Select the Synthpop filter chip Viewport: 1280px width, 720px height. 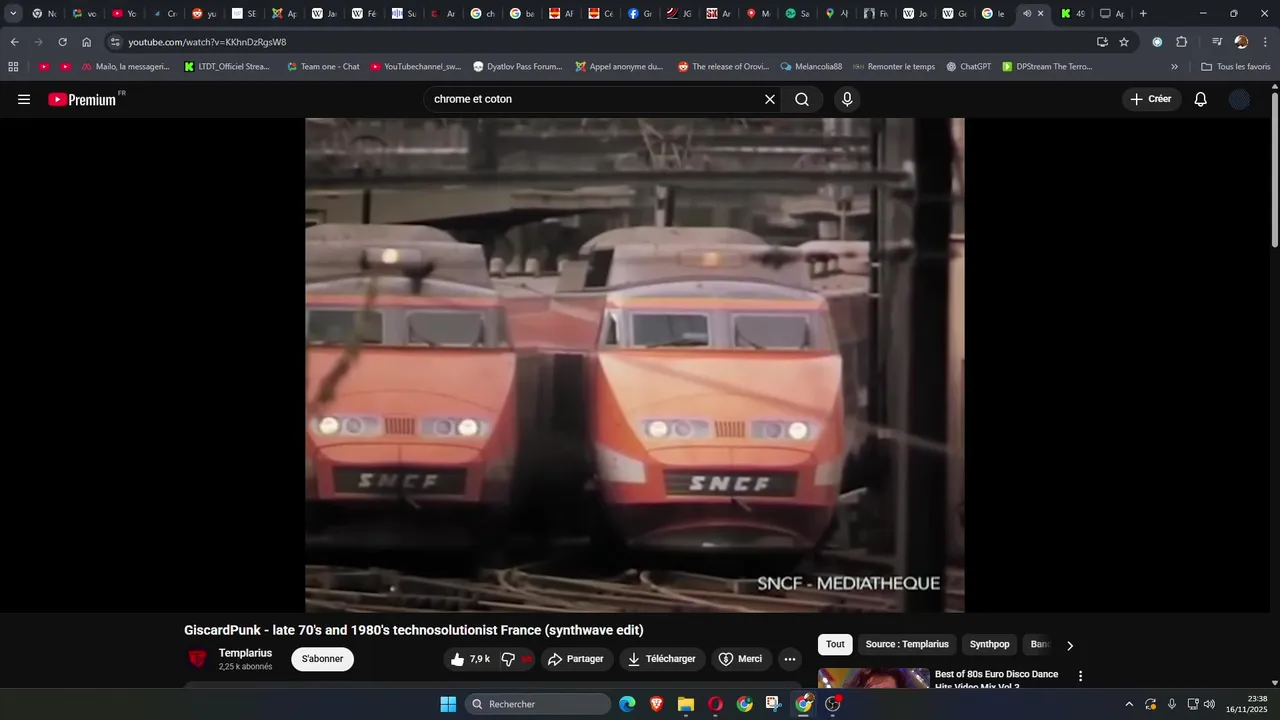pyautogui.click(x=990, y=645)
